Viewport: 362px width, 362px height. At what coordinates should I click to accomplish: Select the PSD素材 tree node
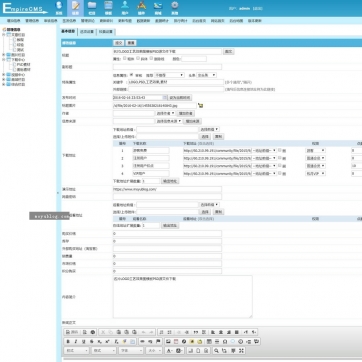click(x=24, y=65)
